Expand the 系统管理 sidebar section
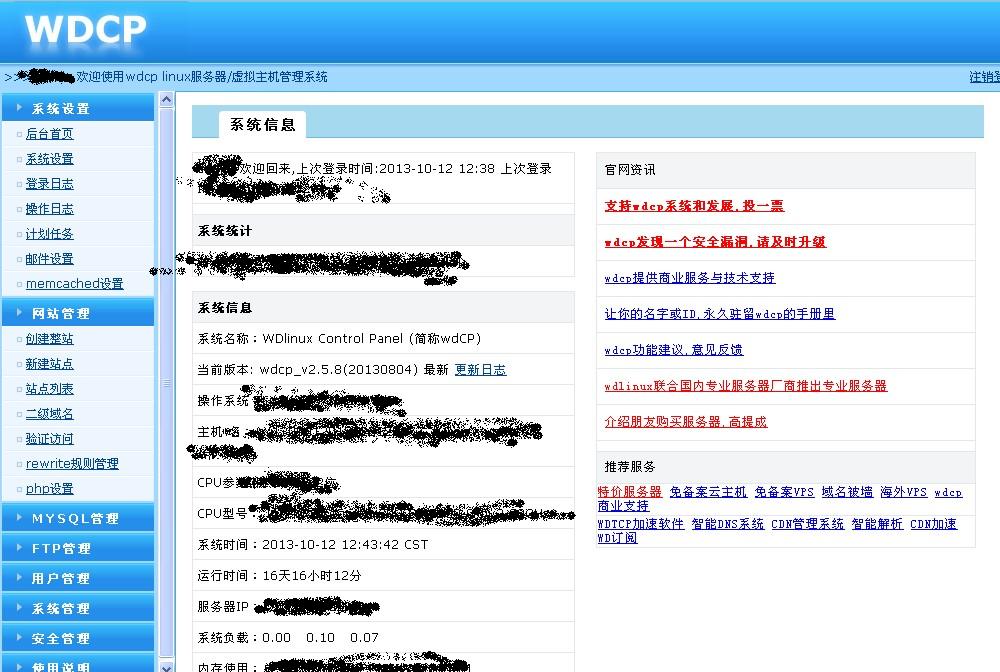The width and height of the screenshot is (1000, 672). [x=78, y=608]
